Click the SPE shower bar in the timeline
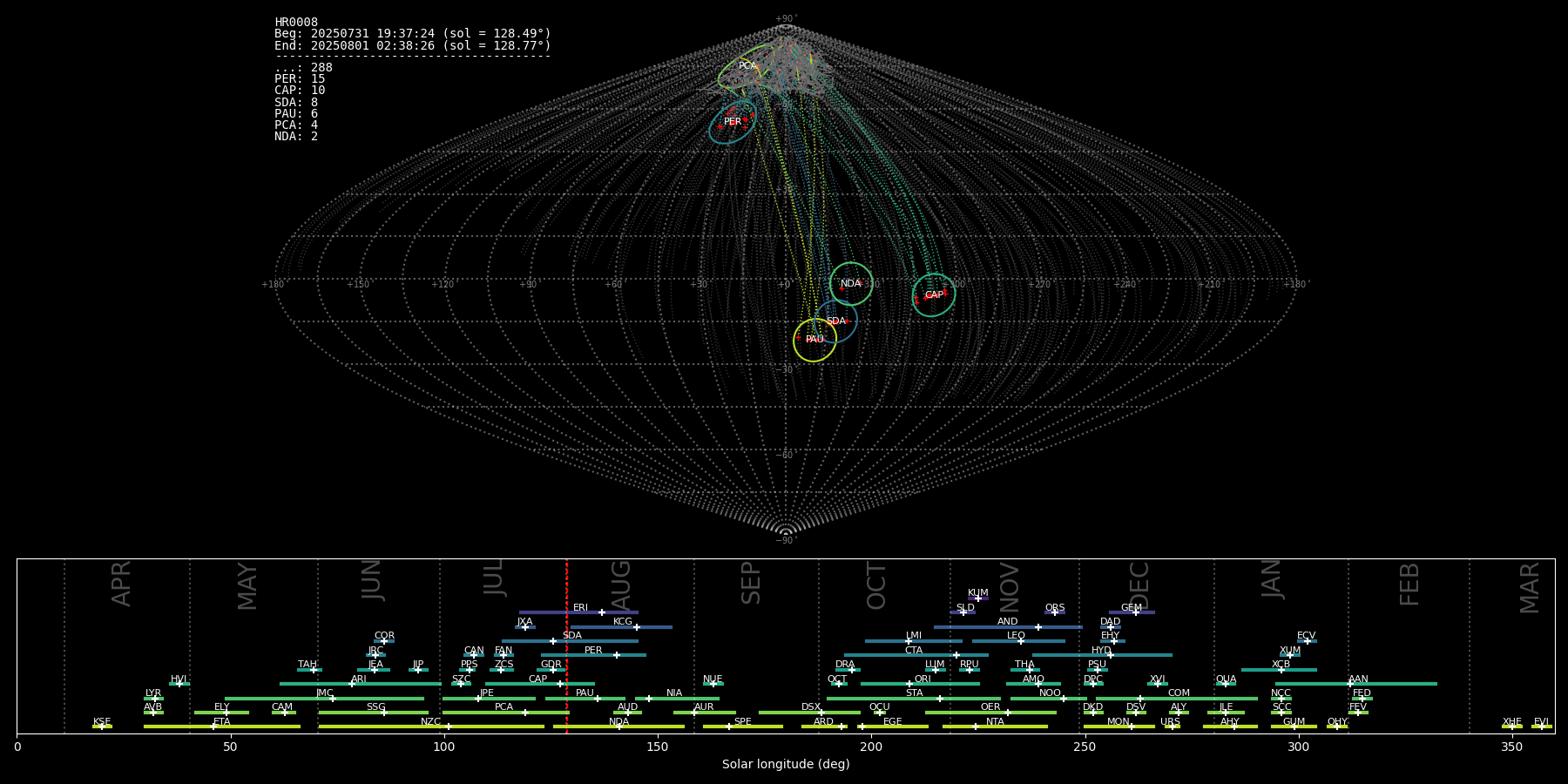The width and height of the screenshot is (1568, 784). coord(743,727)
